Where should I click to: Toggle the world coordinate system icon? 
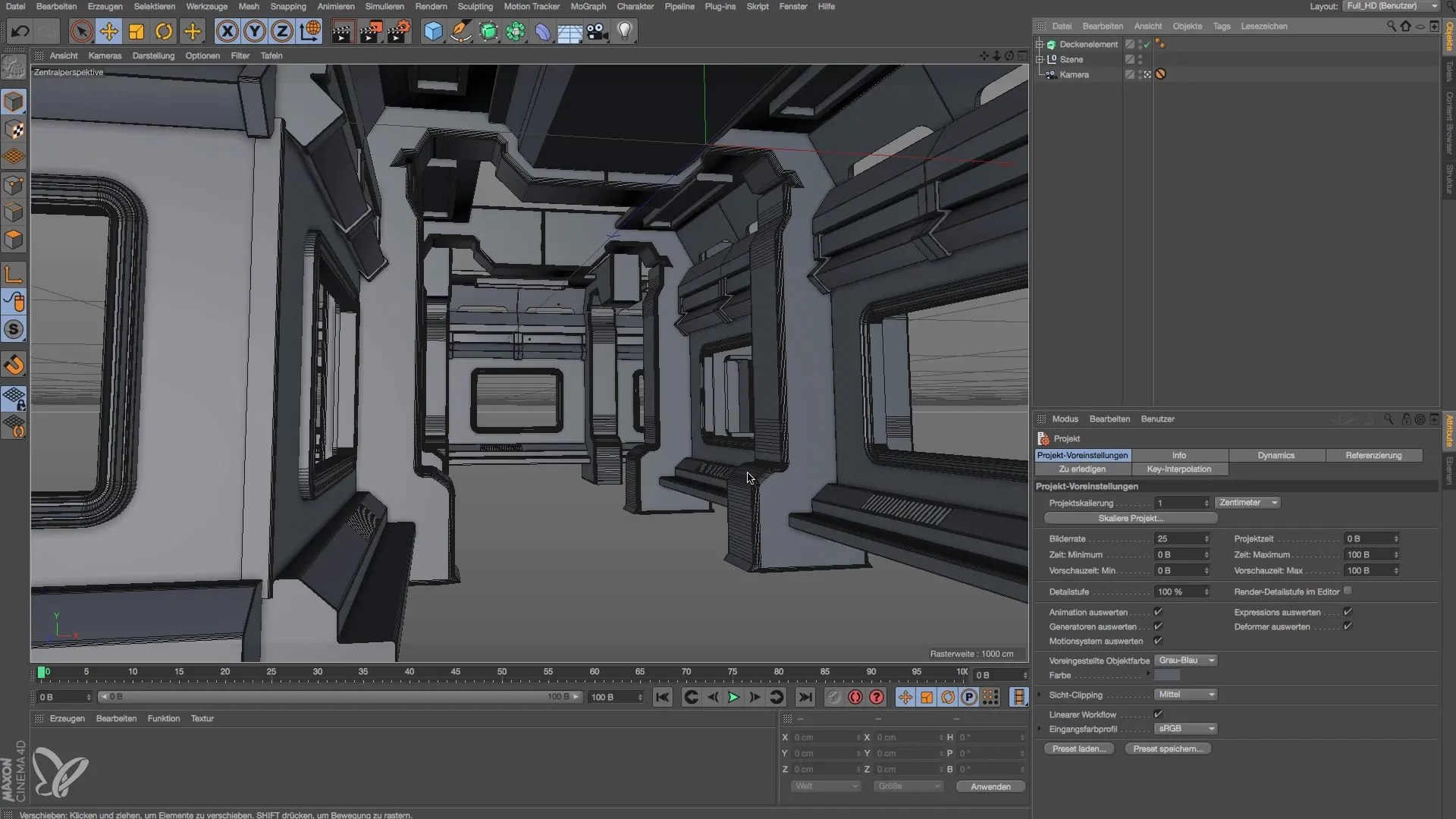(x=310, y=31)
